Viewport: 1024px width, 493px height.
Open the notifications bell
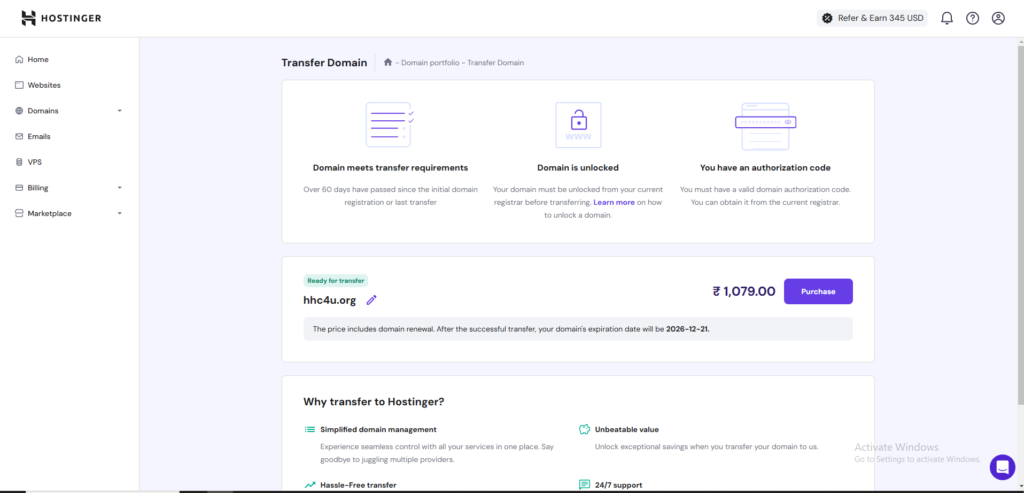point(946,18)
